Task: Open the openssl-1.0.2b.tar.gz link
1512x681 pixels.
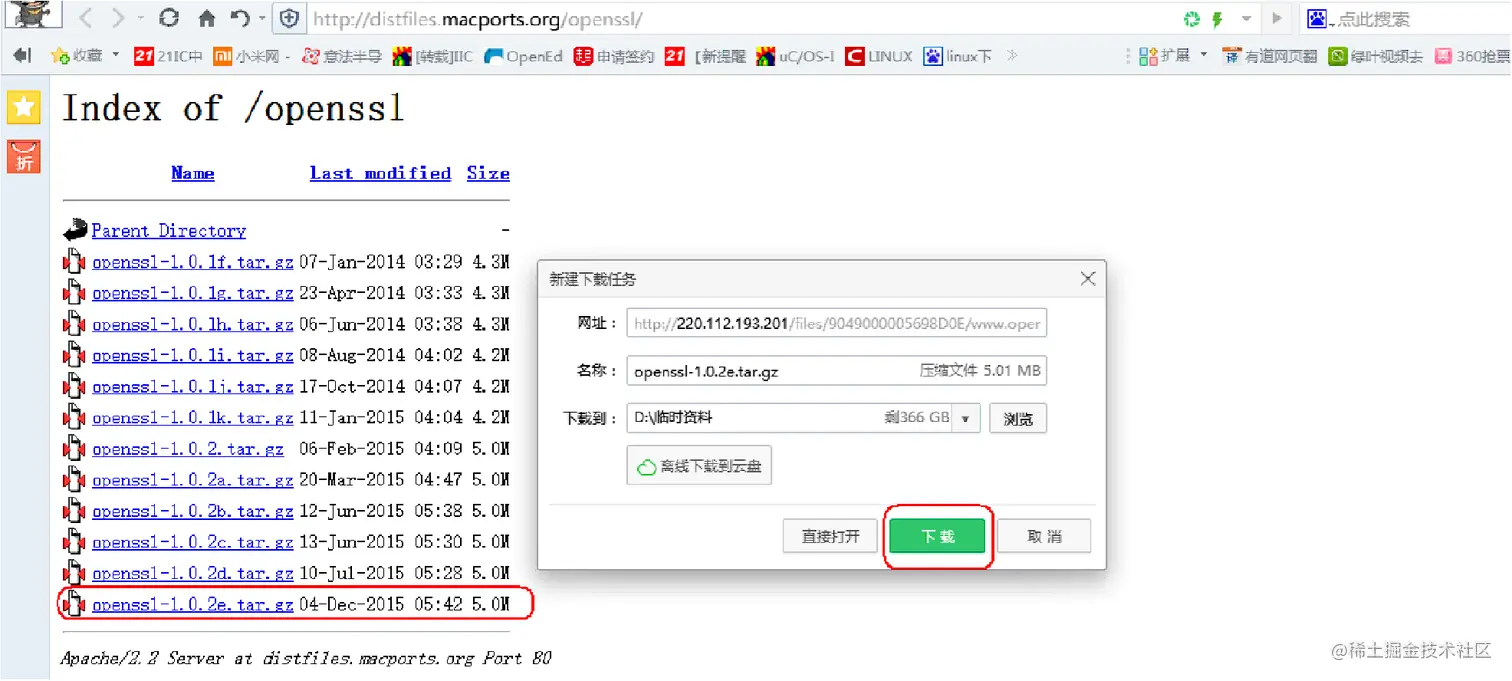Action: [193, 511]
